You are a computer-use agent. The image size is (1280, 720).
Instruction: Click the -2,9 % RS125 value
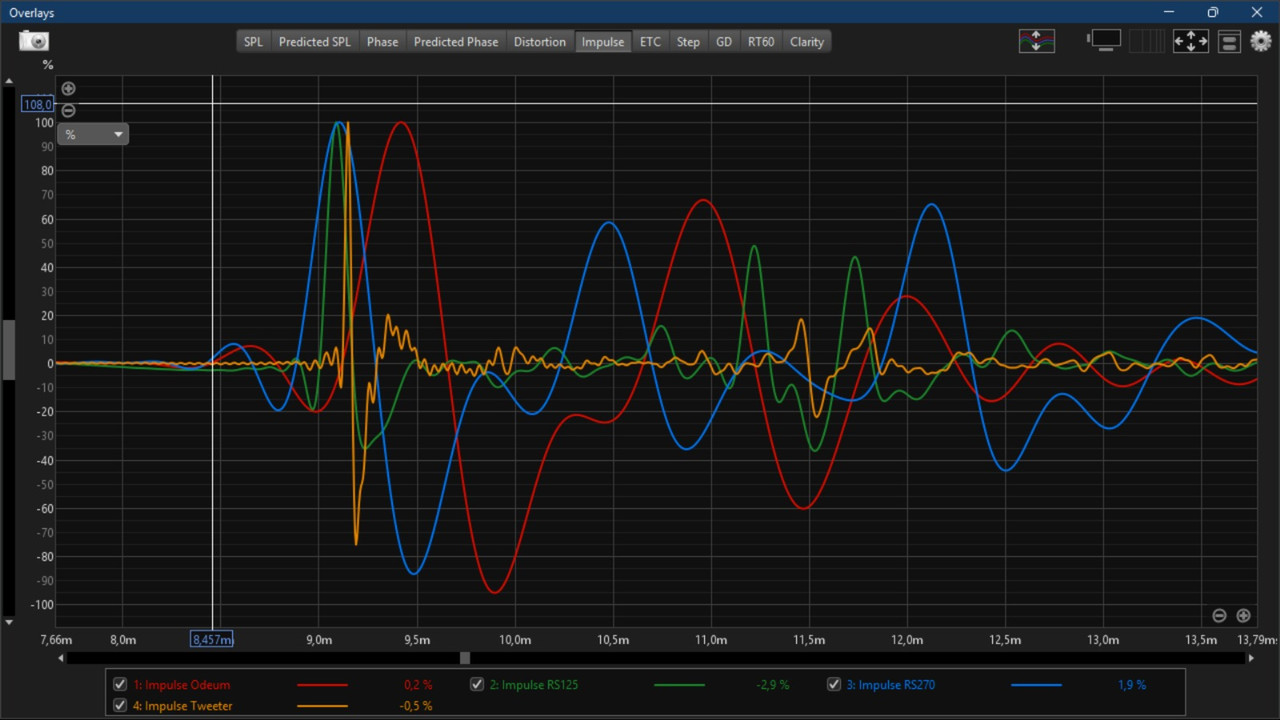coord(773,685)
